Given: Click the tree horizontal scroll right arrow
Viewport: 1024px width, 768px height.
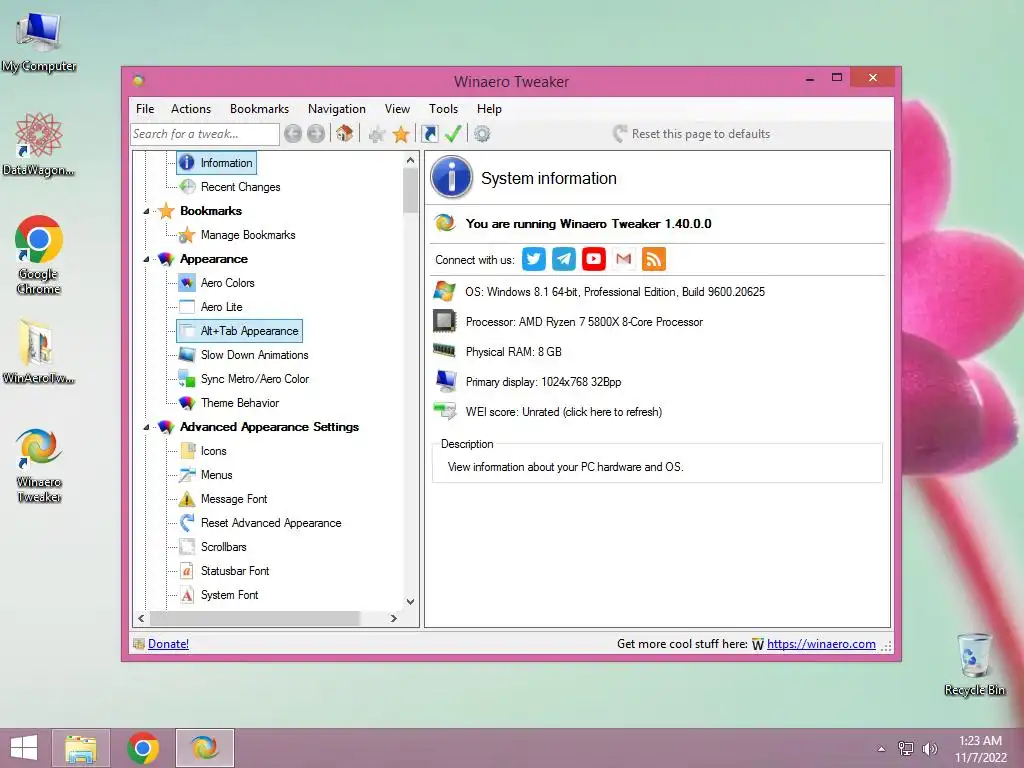Looking at the screenshot, I should [393, 618].
